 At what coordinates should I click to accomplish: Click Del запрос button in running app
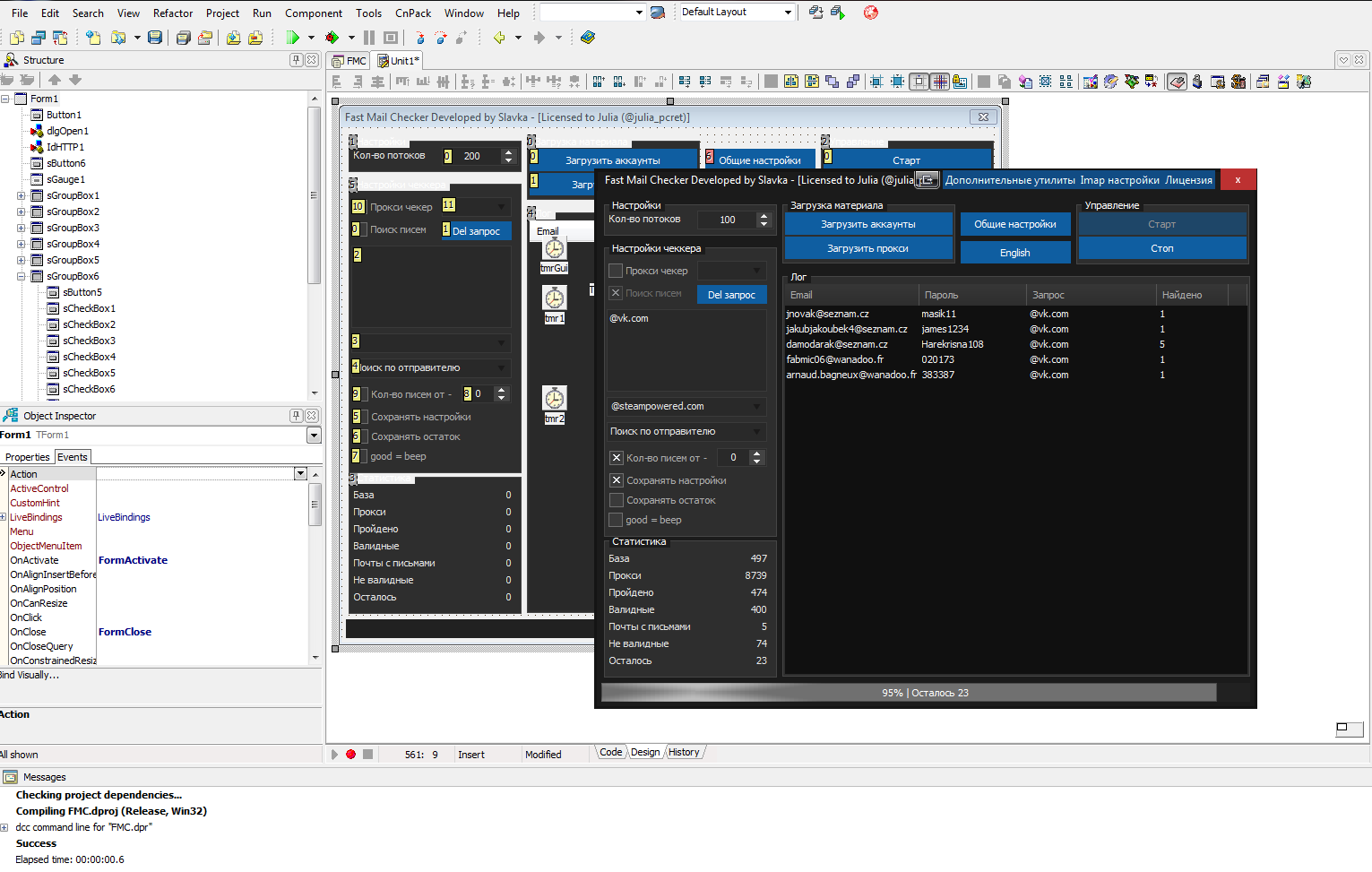pyautogui.click(x=732, y=295)
